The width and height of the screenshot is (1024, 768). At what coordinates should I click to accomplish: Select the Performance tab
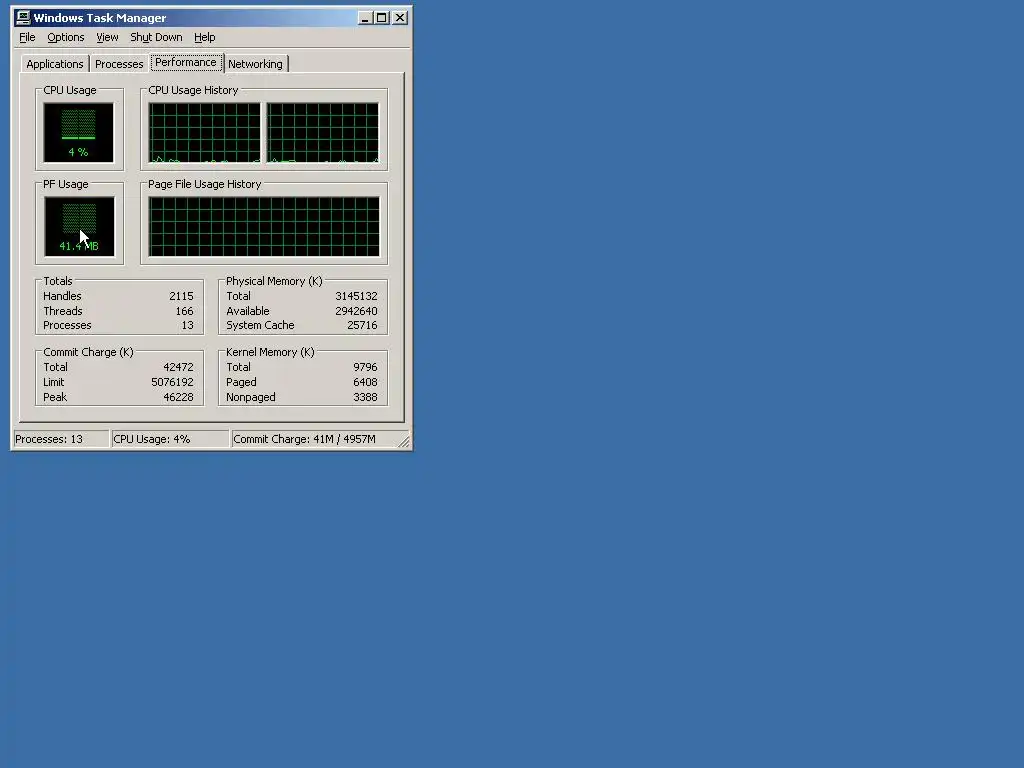click(186, 63)
